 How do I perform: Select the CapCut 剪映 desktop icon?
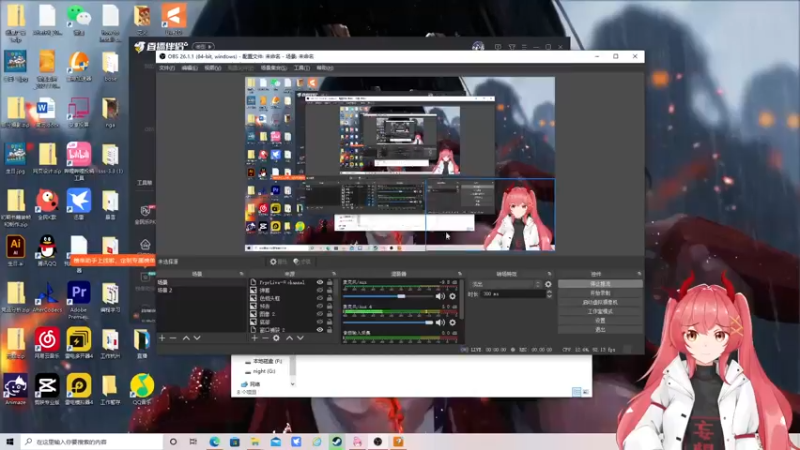pos(47,390)
